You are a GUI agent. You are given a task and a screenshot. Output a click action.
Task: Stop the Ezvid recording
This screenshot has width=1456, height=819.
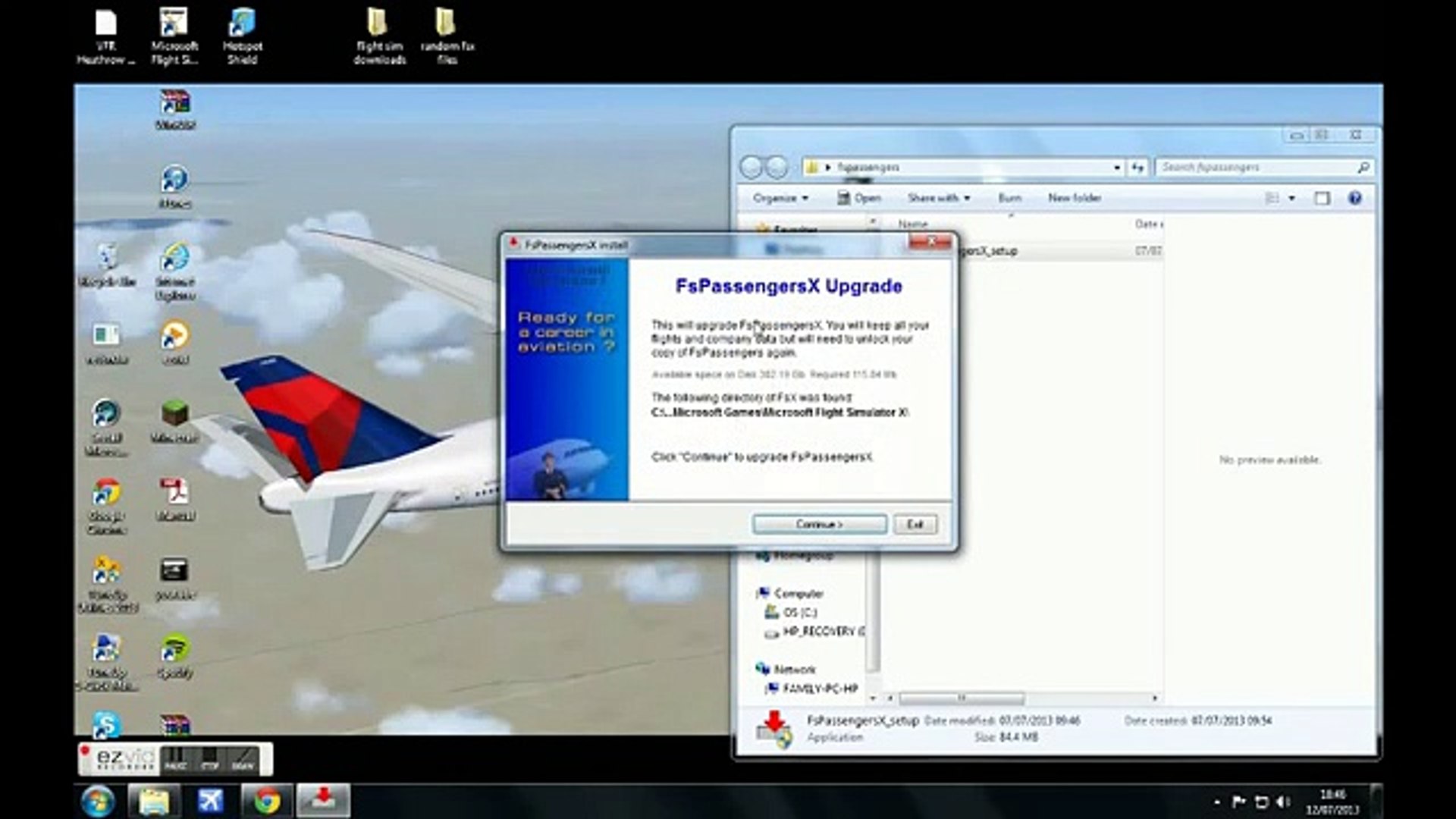click(x=209, y=759)
